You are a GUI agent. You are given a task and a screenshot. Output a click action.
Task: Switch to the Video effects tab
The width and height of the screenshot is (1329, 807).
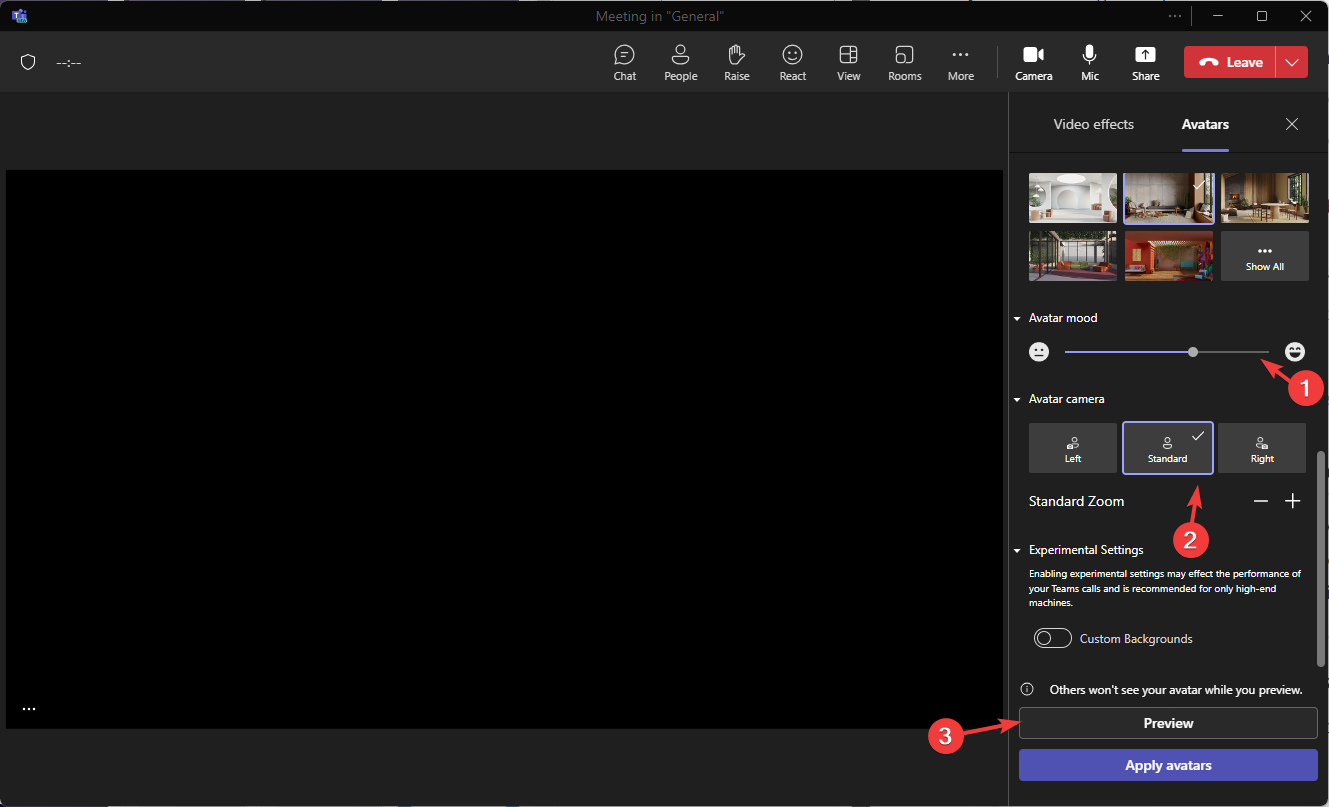coord(1094,125)
